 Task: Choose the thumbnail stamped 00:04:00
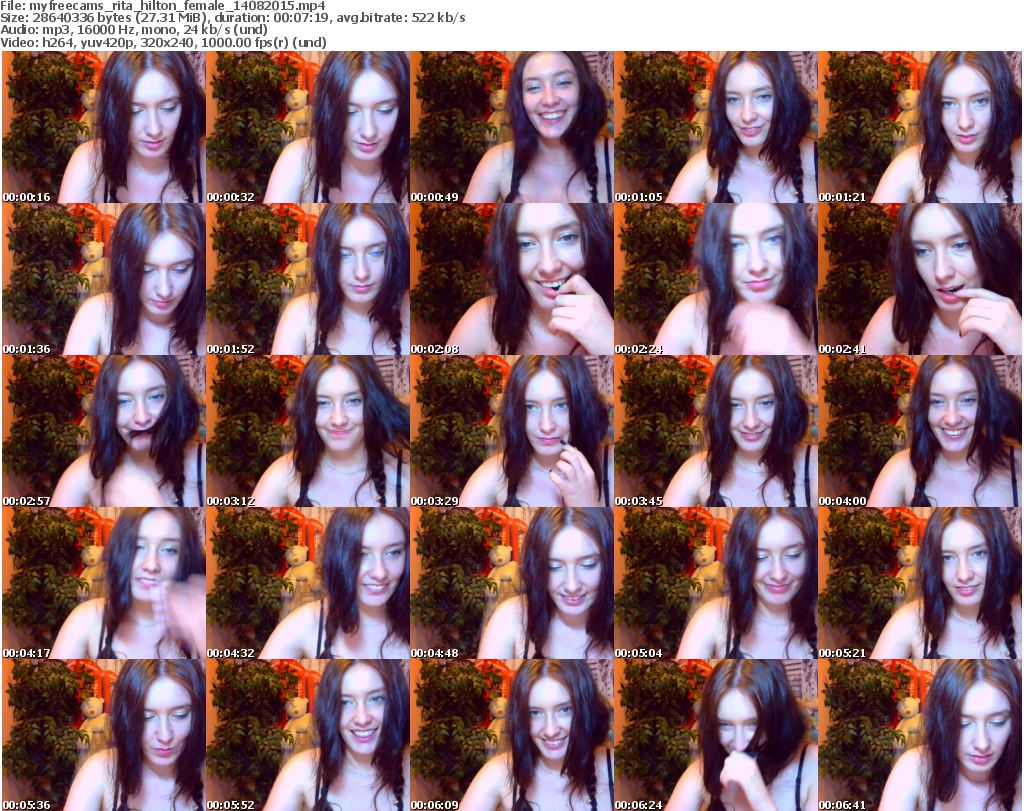tap(920, 432)
